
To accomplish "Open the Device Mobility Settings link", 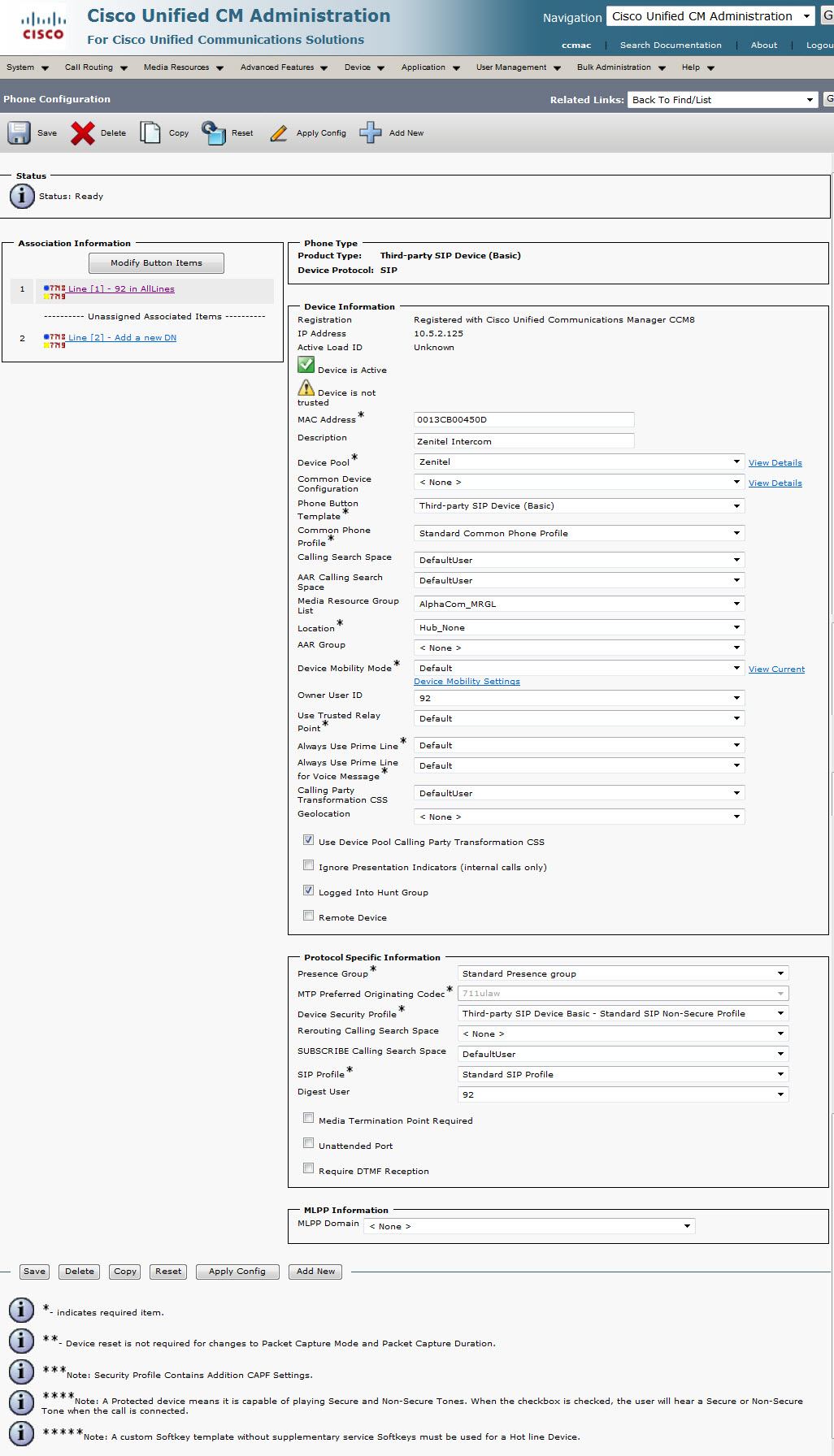I will click(467, 682).
